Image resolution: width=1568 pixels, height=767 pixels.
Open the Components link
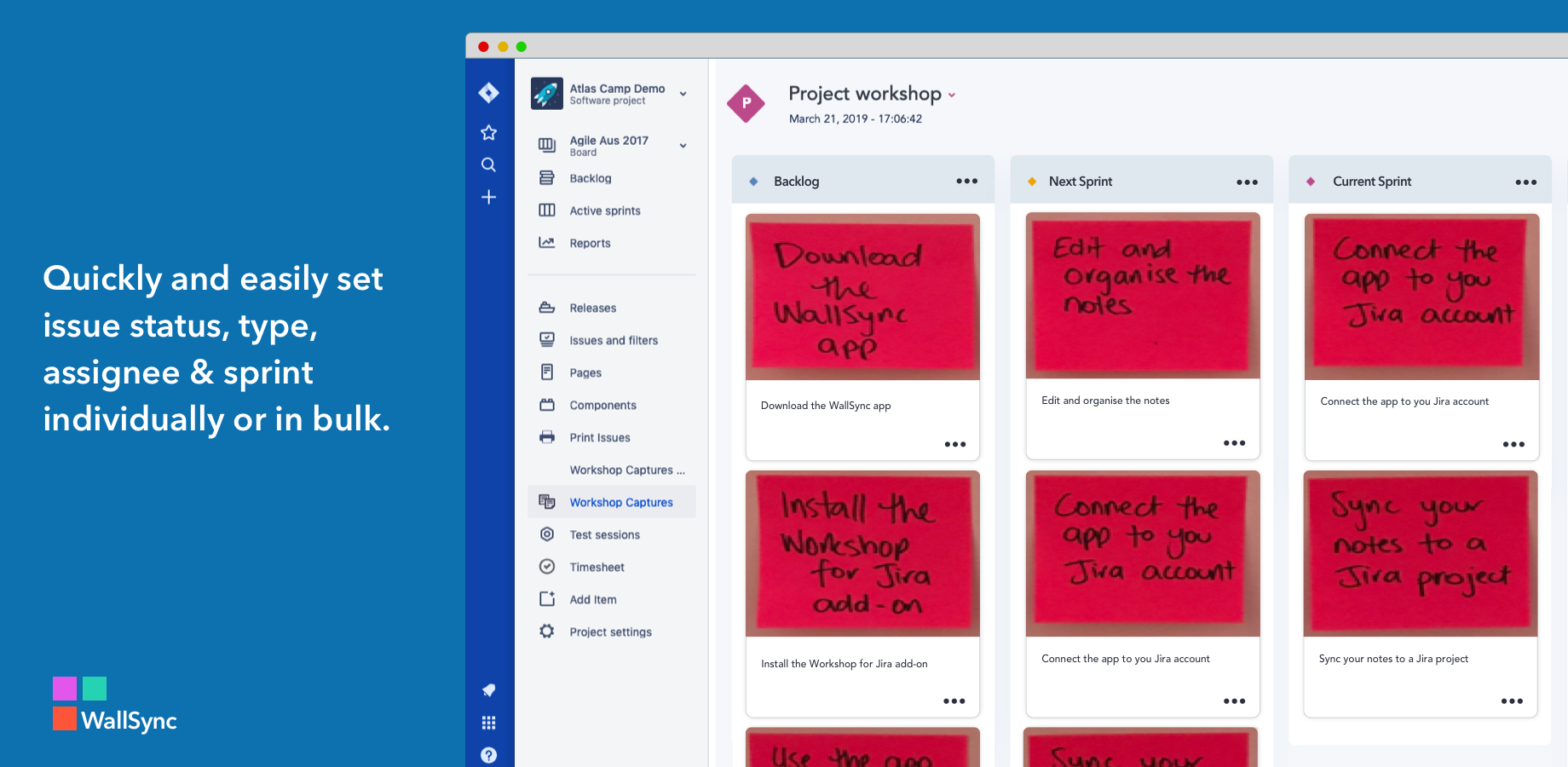[x=602, y=405]
